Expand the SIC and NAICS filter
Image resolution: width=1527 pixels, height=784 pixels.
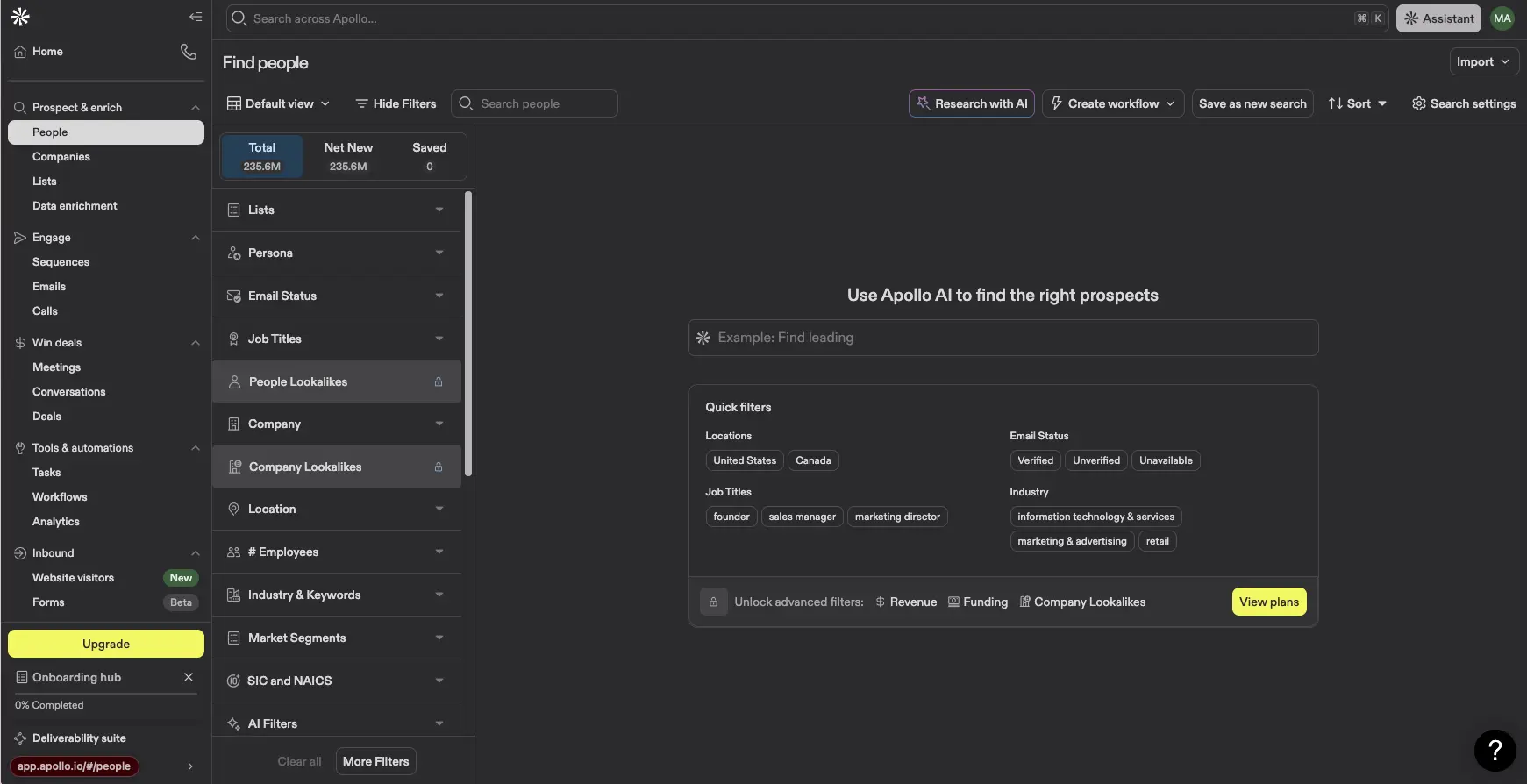click(x=337, y=681)
